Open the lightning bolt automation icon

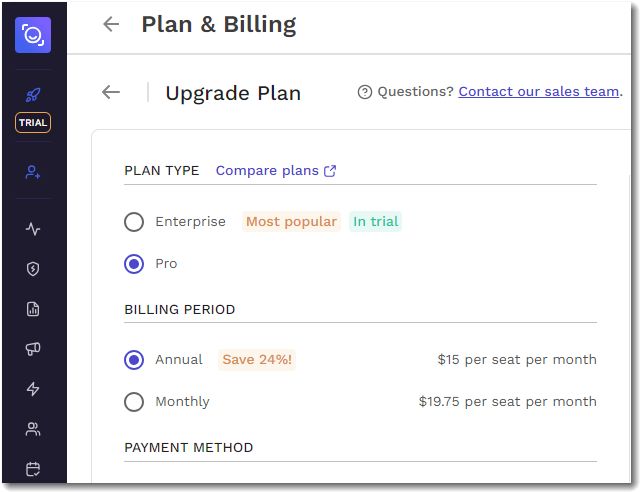click(33, 389)
